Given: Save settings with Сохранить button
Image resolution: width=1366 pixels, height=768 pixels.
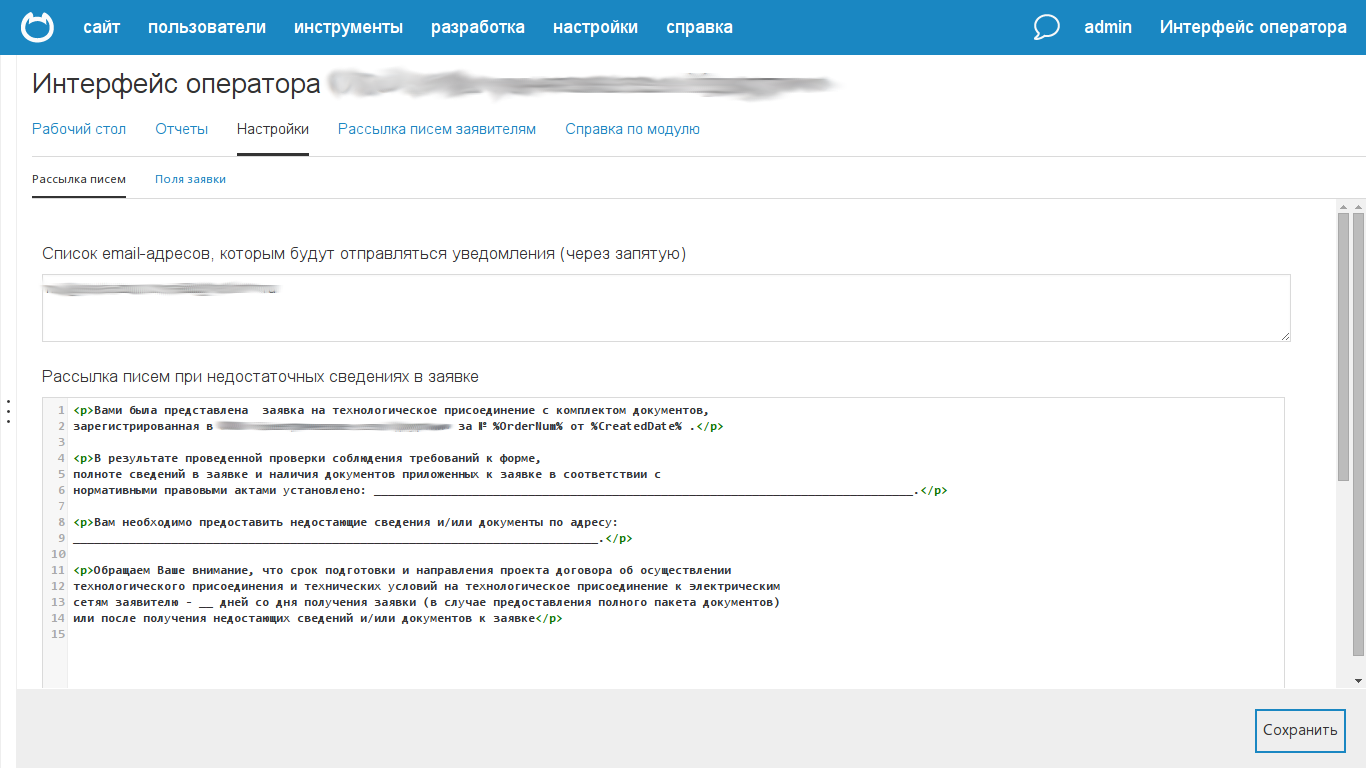Looking at the screenshot, I should [x=1300, y=730].
